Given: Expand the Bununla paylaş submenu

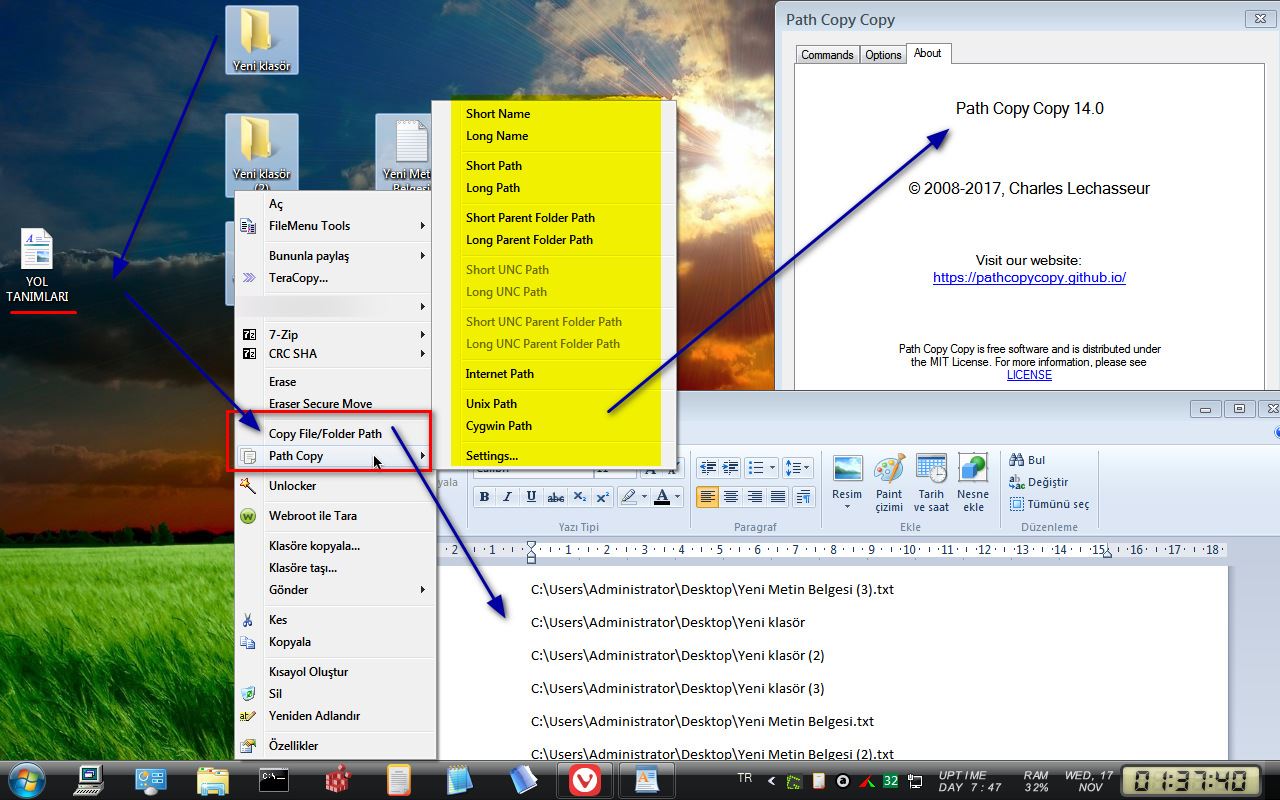Looking at the screenshot, I should point(335,256).
